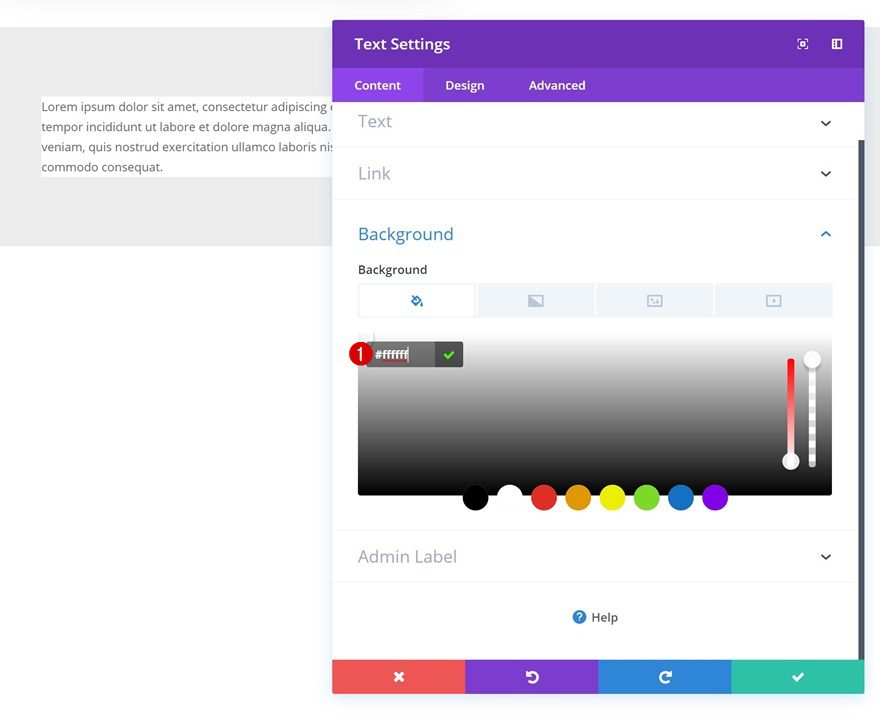Click the vertical brightness slider handle
The image size is (880, 715).
click(791, 461)
